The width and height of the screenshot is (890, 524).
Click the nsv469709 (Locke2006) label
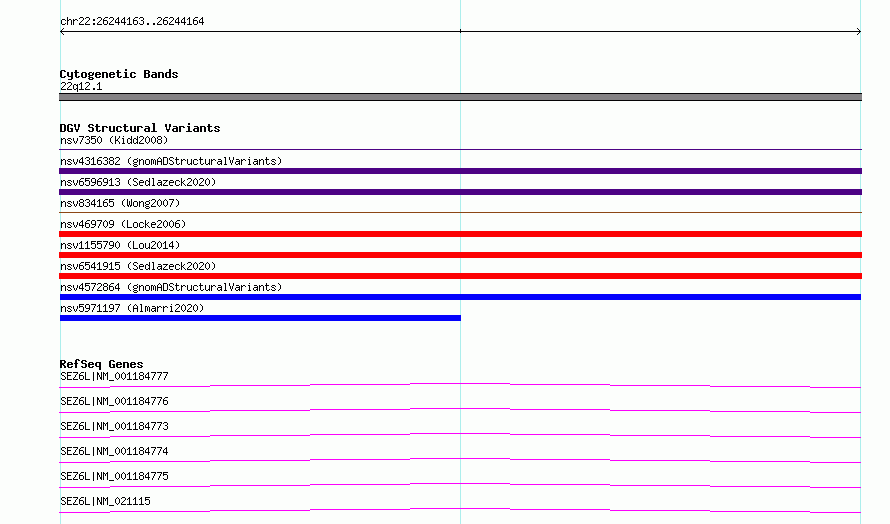(123, 224)
